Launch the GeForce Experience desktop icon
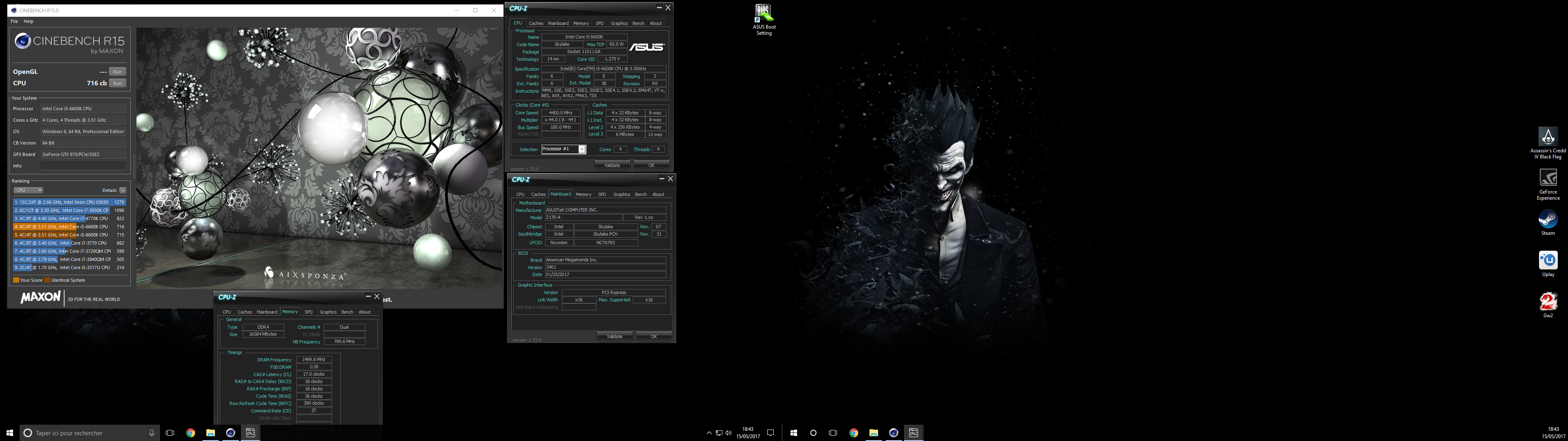 [1547, 185]
